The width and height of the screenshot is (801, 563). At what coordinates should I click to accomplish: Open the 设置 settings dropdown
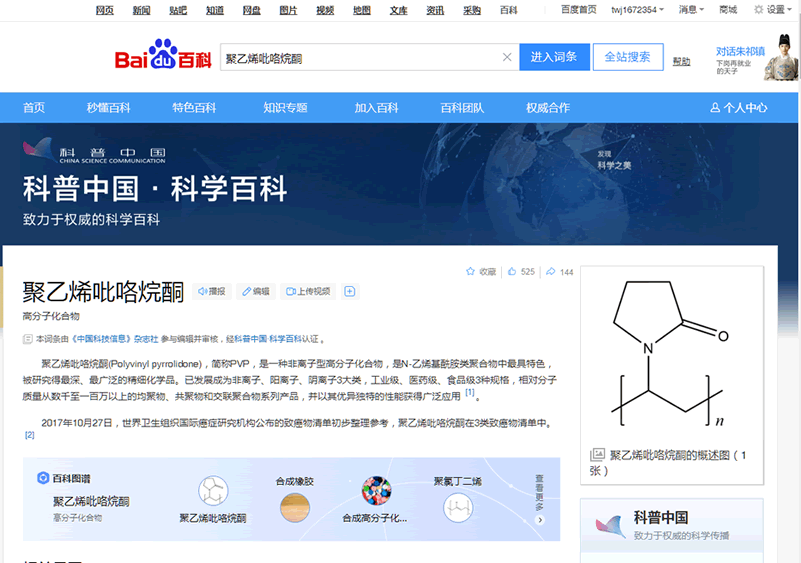coord(773,10)
